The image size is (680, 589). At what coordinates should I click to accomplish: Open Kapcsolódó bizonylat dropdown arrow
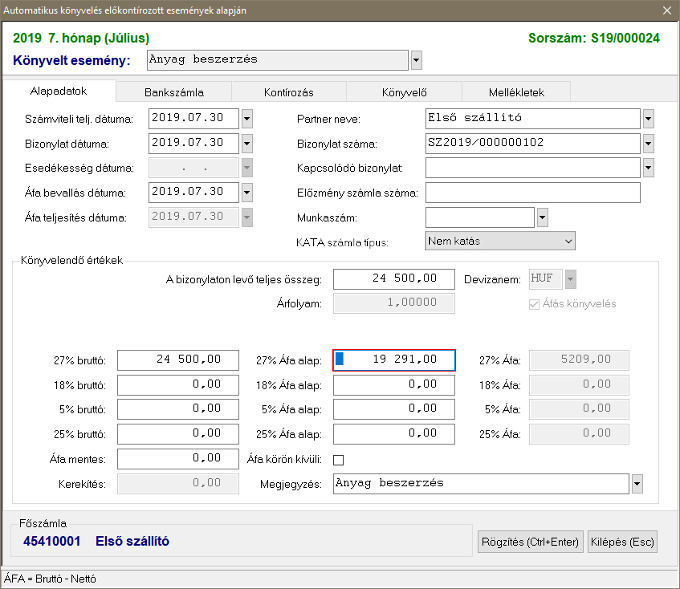648,167
